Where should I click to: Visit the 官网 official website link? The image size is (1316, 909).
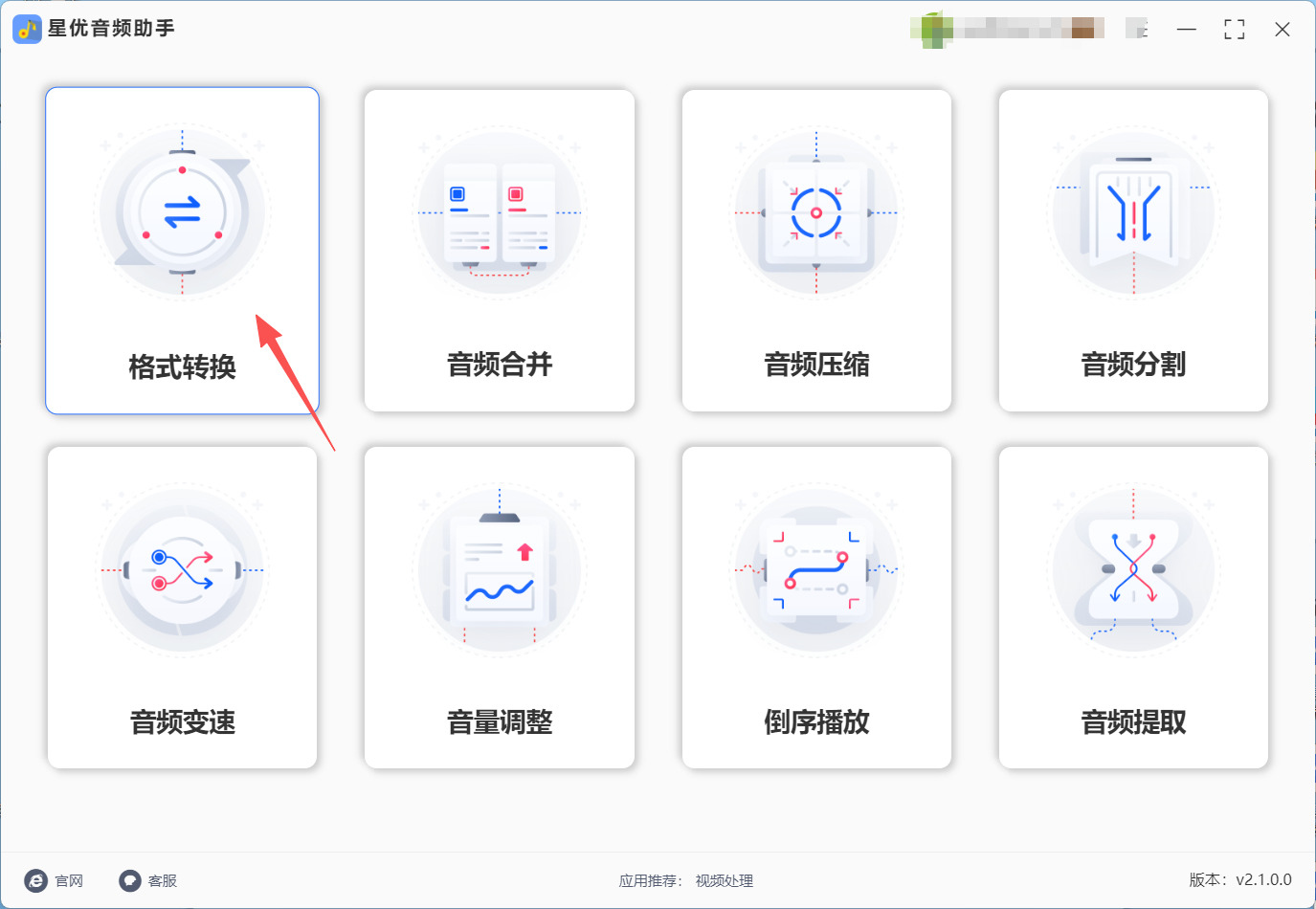coord(54,880)
